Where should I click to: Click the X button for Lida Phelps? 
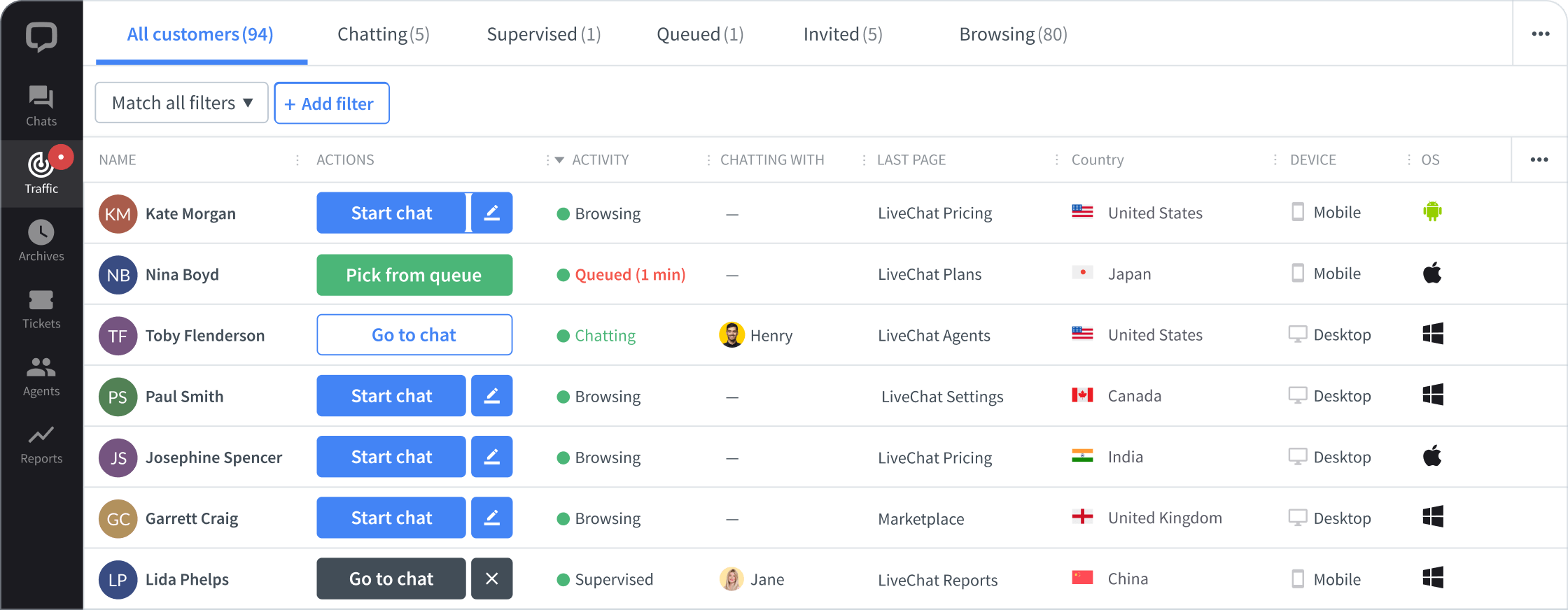coord(491,579)
